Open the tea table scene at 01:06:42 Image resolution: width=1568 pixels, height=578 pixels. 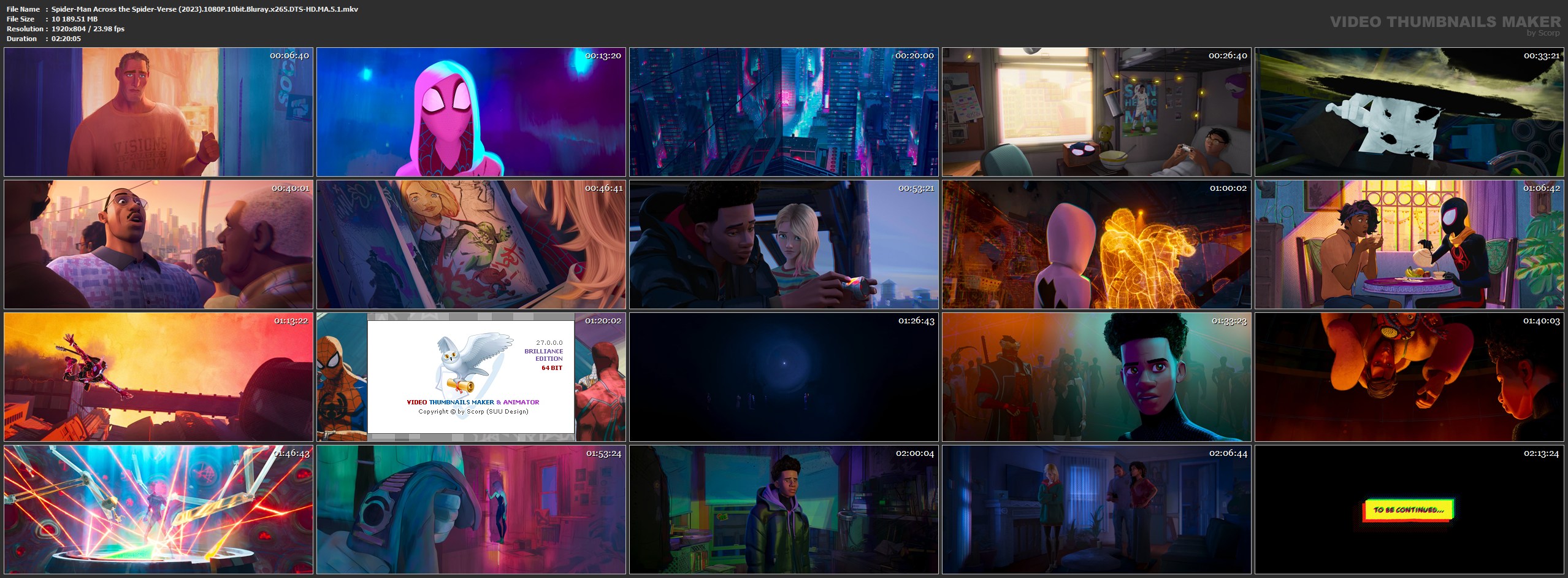pyautogui.click(x=1409, y=244)
